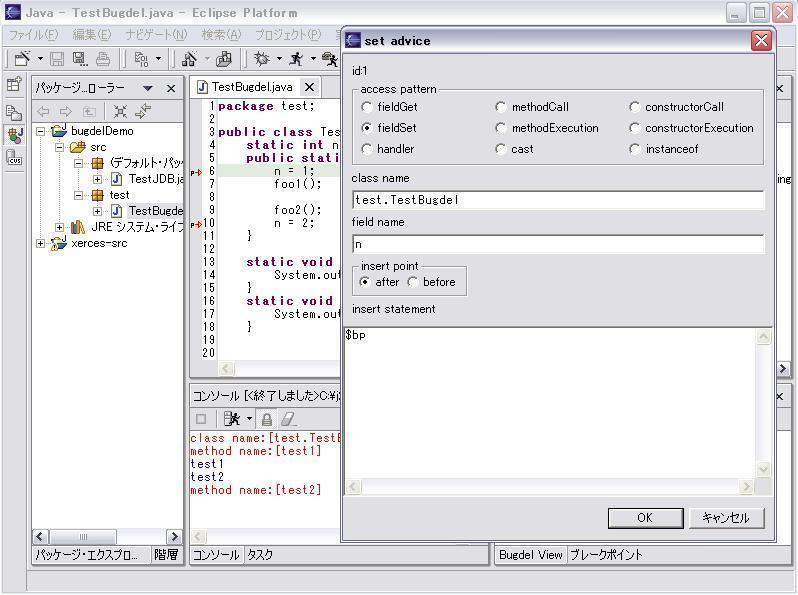This screenshot has width=798, height=595.
Task: Click the external tools runner icon
Action: coord(330,59)
